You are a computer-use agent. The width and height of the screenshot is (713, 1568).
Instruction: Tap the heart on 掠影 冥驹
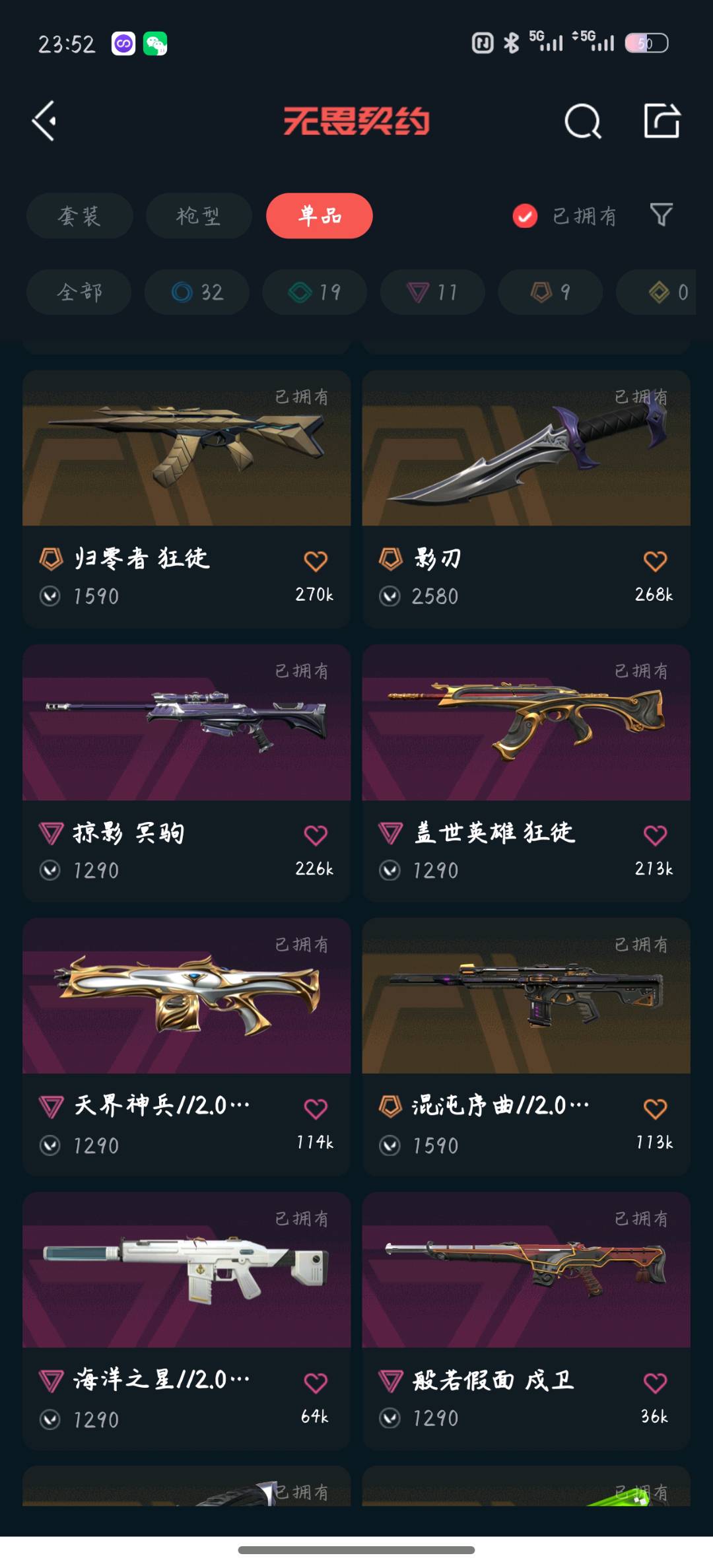tap(316, 835)
